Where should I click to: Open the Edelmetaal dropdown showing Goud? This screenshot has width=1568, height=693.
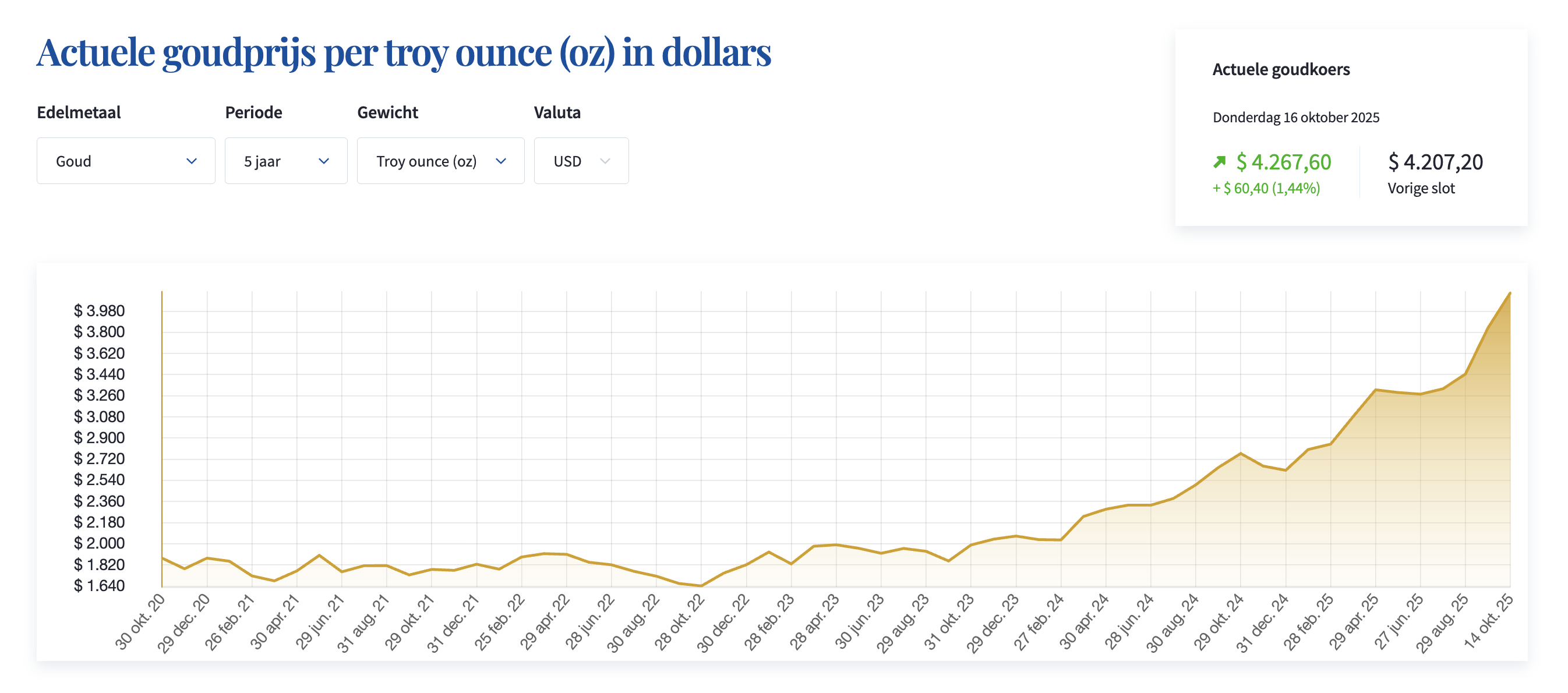click(125, 161)
